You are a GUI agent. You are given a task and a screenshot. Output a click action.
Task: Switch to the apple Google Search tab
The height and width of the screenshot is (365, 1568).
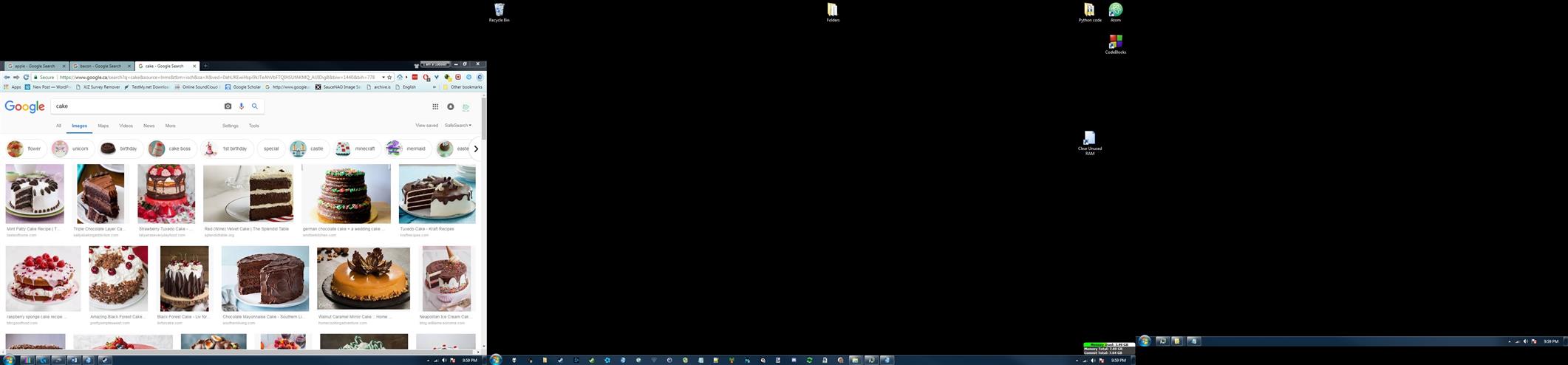pyautogui.click(x=35, y=66)
